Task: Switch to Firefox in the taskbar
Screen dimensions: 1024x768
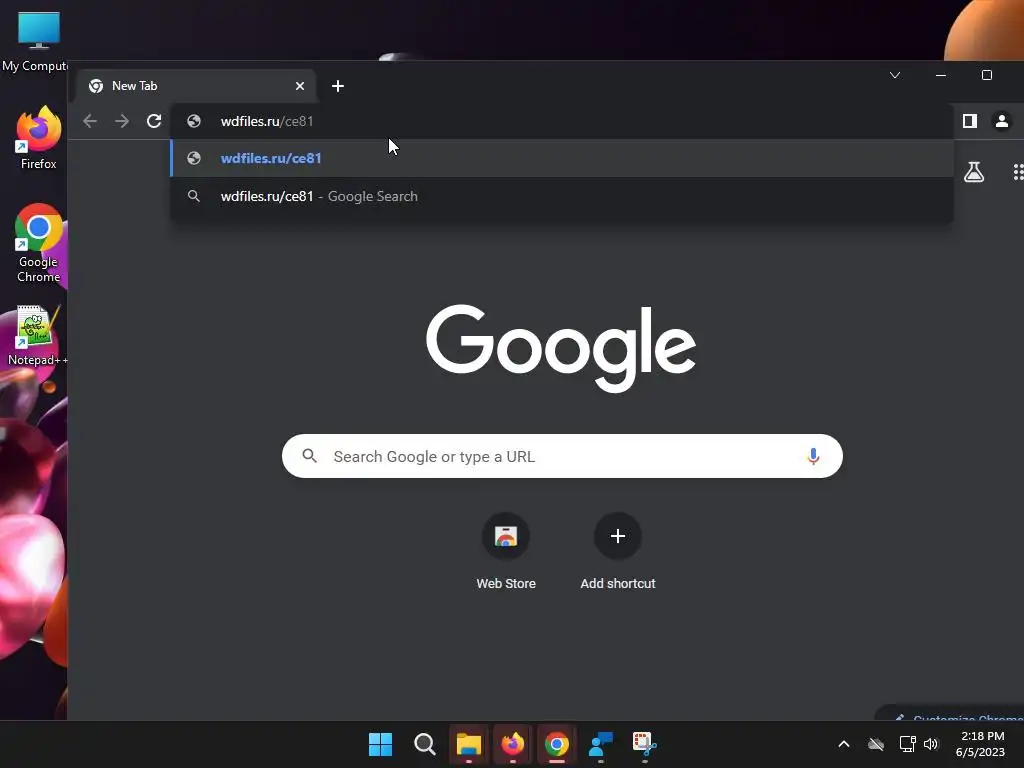Action: click(513, 744)
